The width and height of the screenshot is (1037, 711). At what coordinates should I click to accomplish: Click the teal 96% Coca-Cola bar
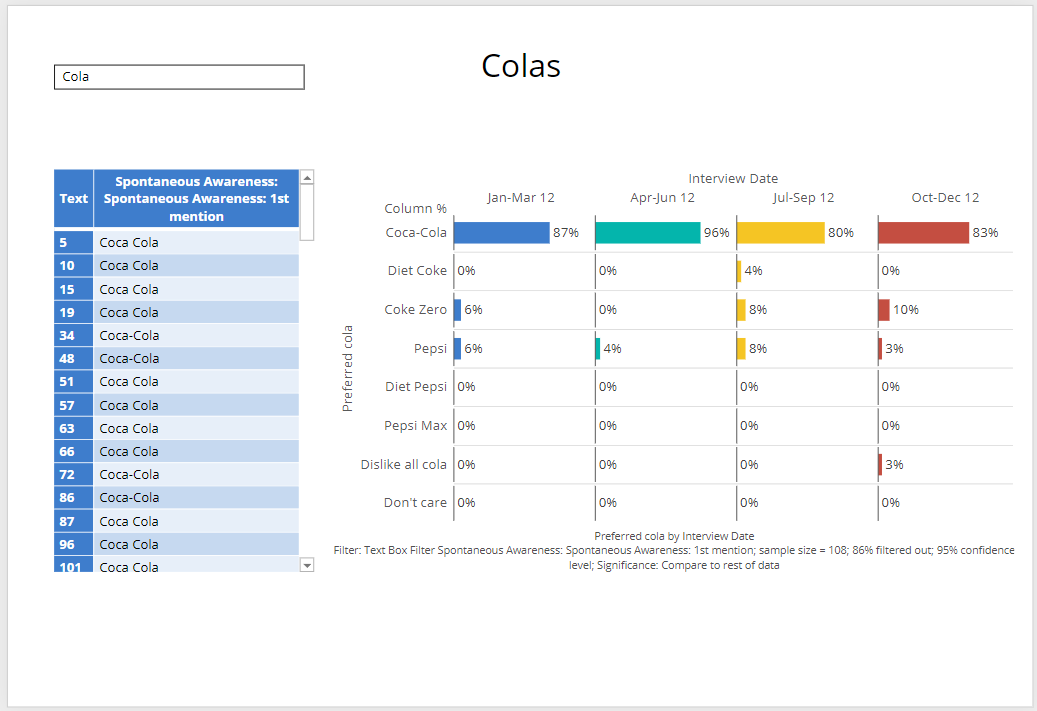pyautogui.click(x=647, y=233)
